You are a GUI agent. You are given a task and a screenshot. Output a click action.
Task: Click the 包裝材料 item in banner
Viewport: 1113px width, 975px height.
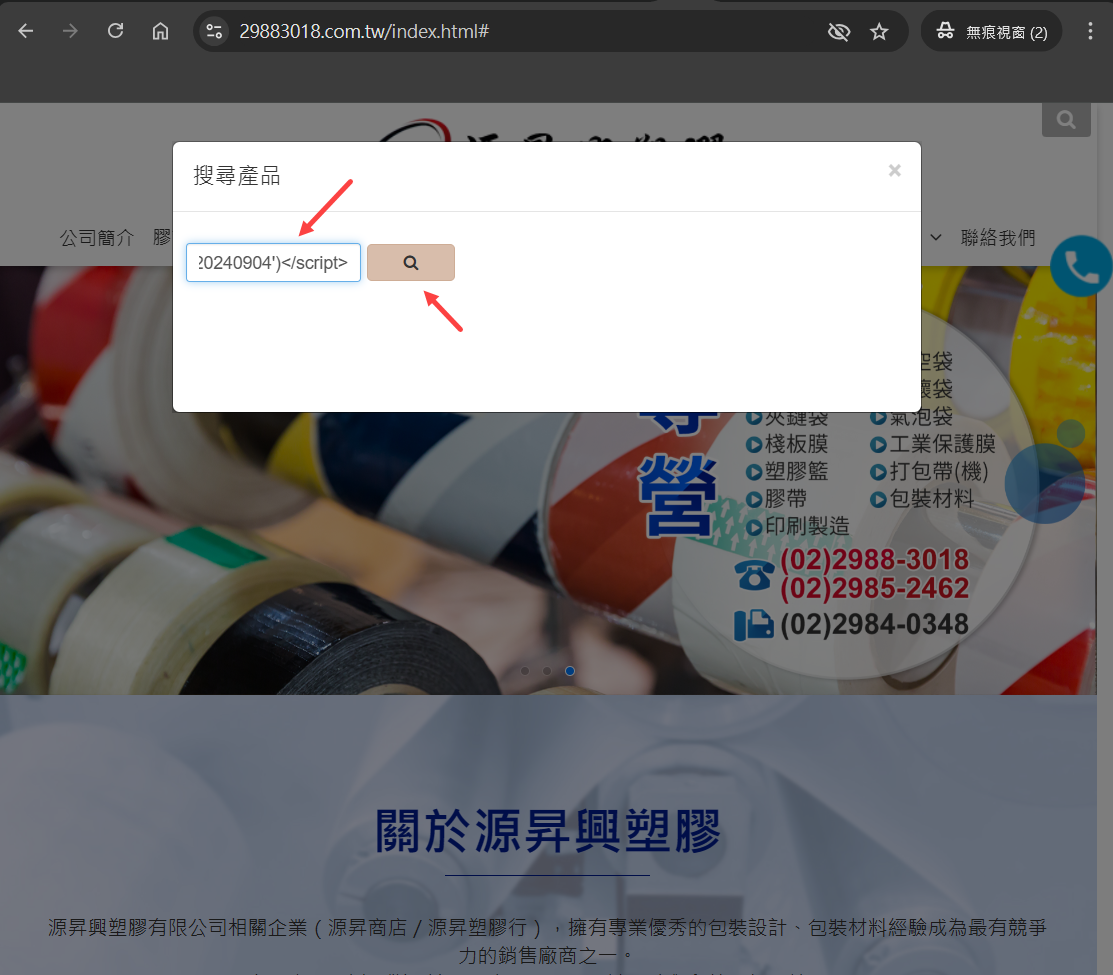tap(922, 499)
